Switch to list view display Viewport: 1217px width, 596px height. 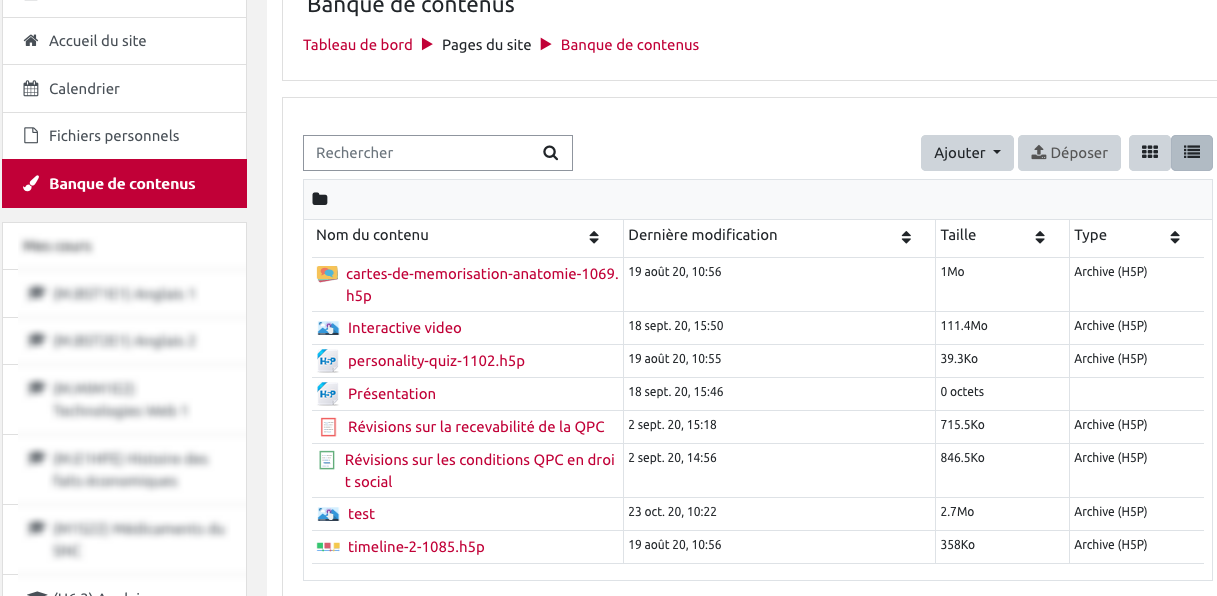1191,153
